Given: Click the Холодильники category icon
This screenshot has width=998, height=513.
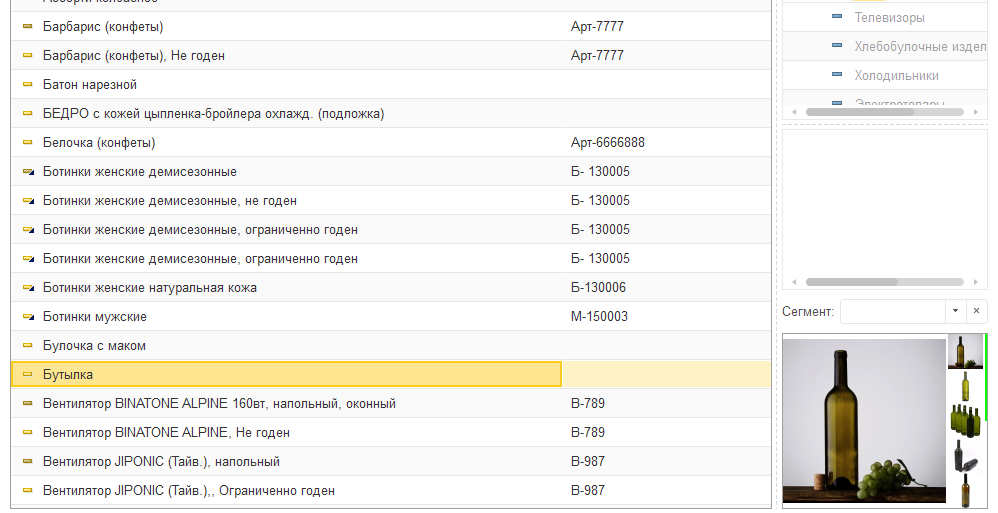Looking at the screenshot, I should pyautogui.click(x=837, y=75).
